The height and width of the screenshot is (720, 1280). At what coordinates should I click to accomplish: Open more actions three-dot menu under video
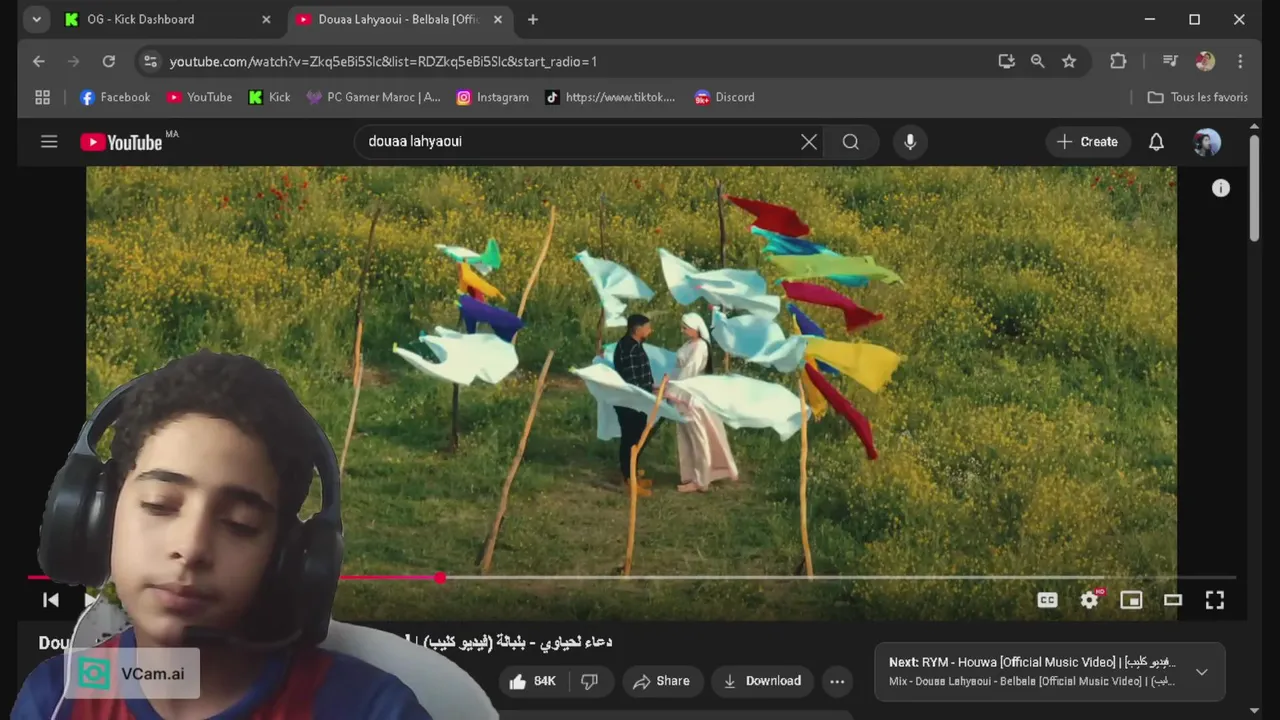(x=837, y=681)
